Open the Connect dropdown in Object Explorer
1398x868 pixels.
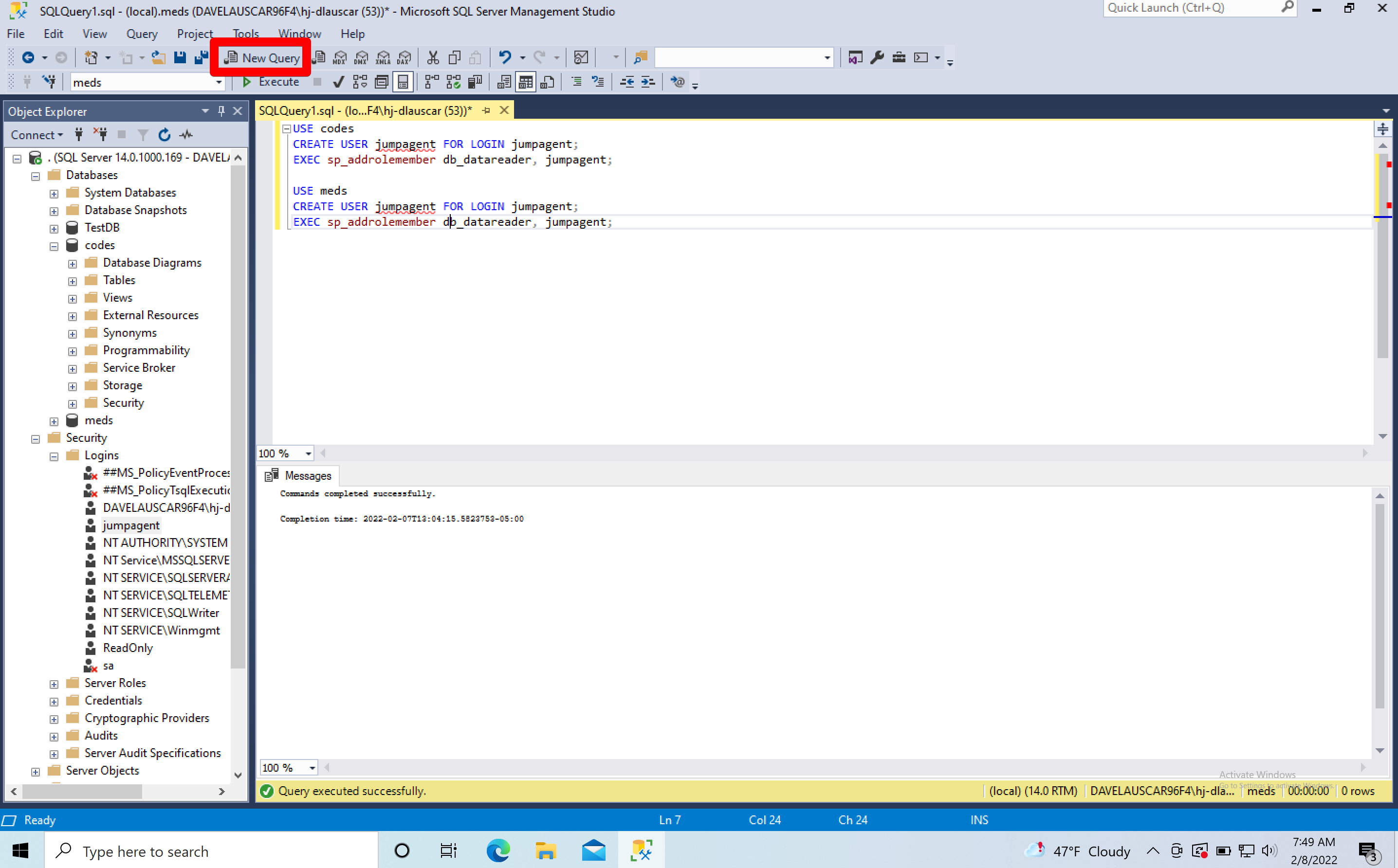pos(37,135)
